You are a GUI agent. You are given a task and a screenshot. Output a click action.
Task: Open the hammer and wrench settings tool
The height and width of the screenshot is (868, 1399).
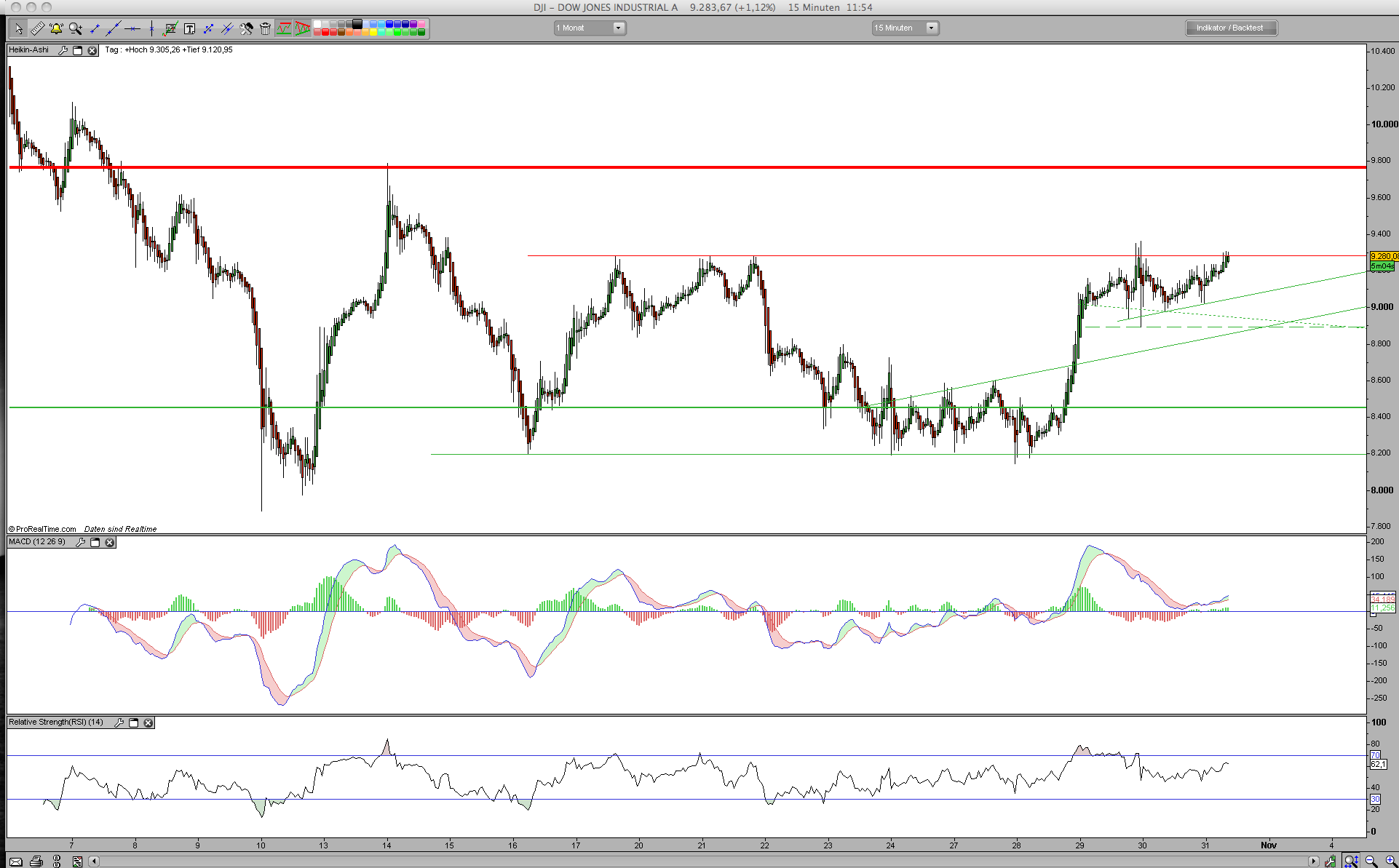pos(246,29)
